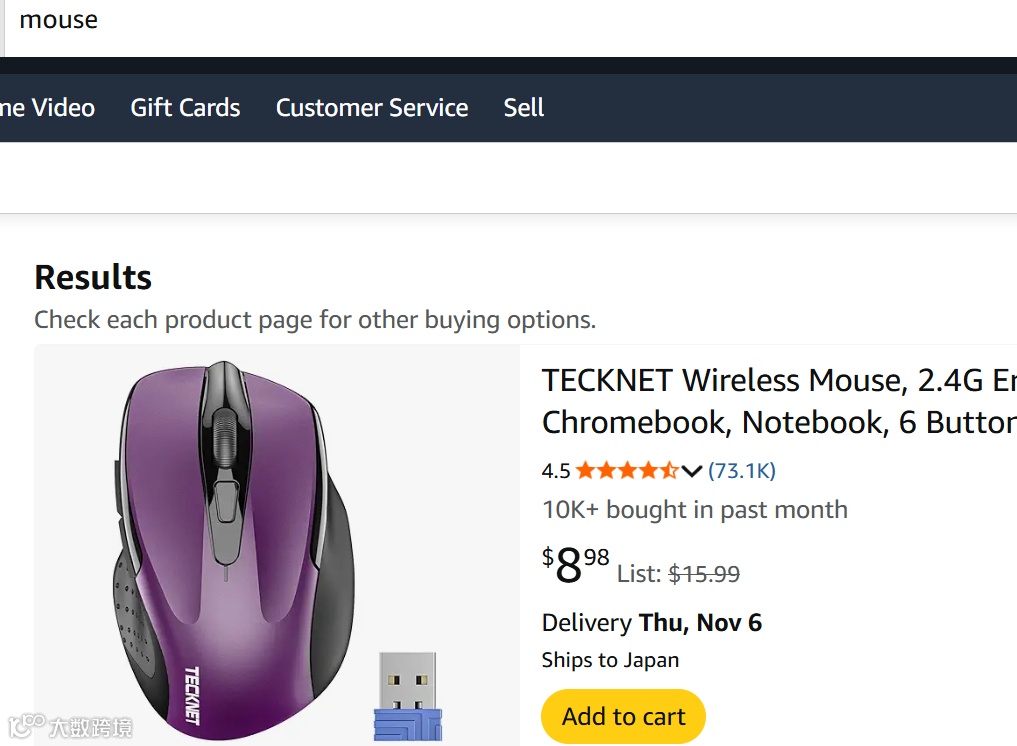
Task: Open the Prime Video nav link
Action: (x=47, y=108)
